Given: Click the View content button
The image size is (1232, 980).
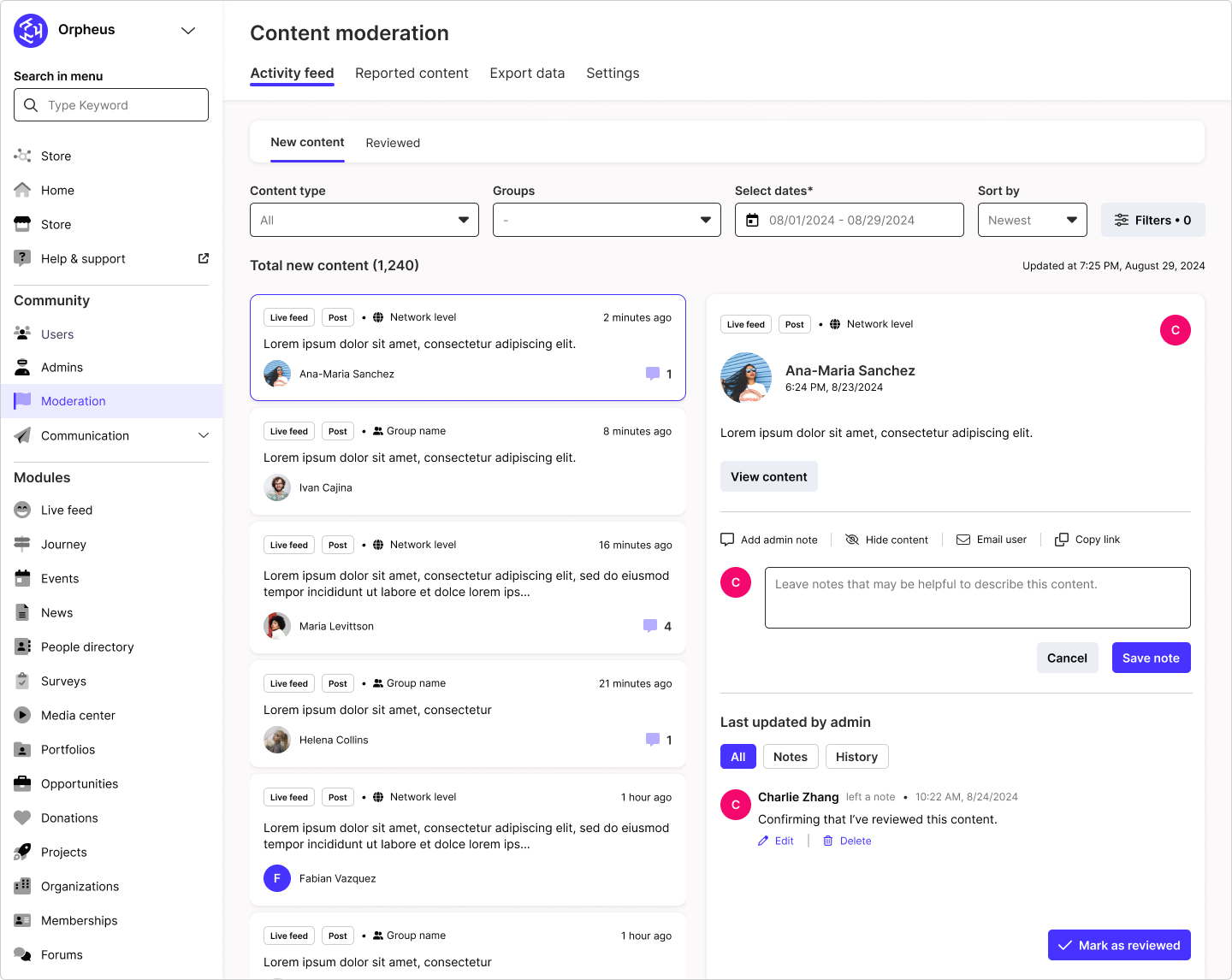Looking at the screenshot, I should click(768, 476).
